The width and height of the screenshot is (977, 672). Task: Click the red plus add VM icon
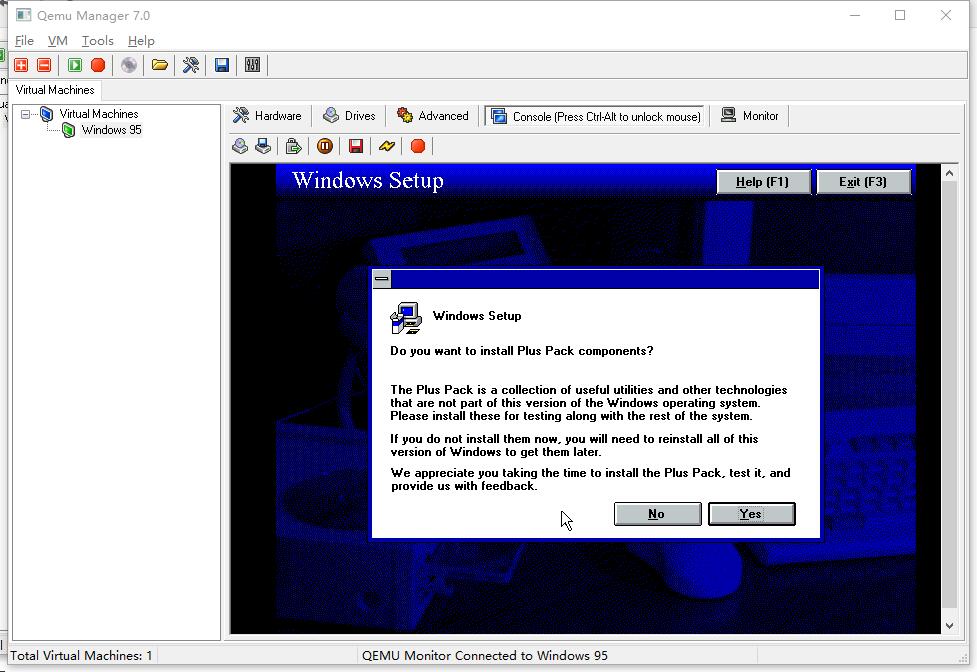click(x=21, y=65)
